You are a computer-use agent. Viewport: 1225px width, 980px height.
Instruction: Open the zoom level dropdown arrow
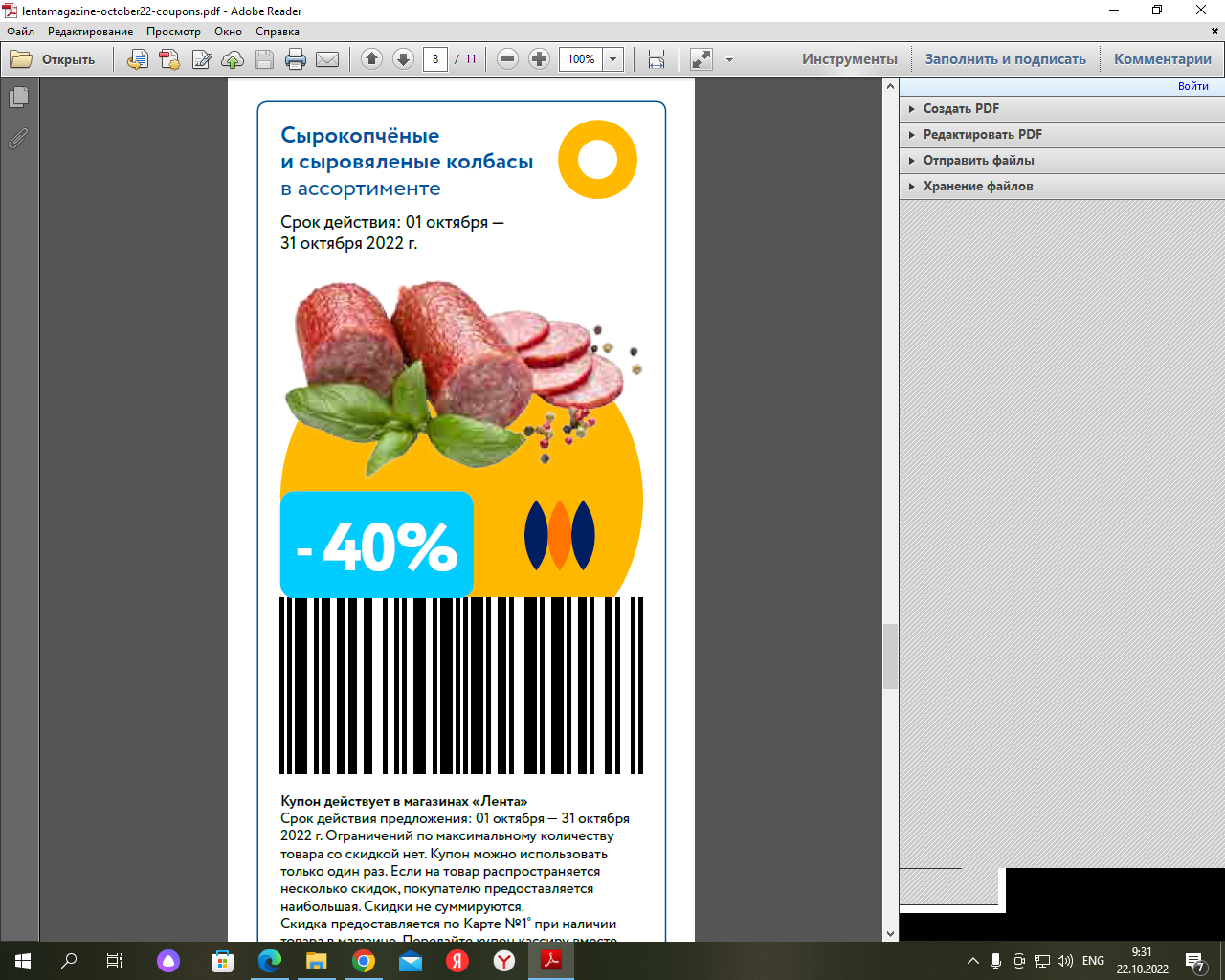click(613, 59)
